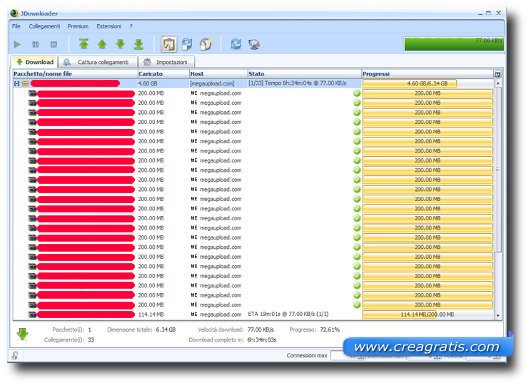The width and height of the screenshot is (530, 386).
Task: Click the 6.34 GB total size value
Action: [166, 330]
